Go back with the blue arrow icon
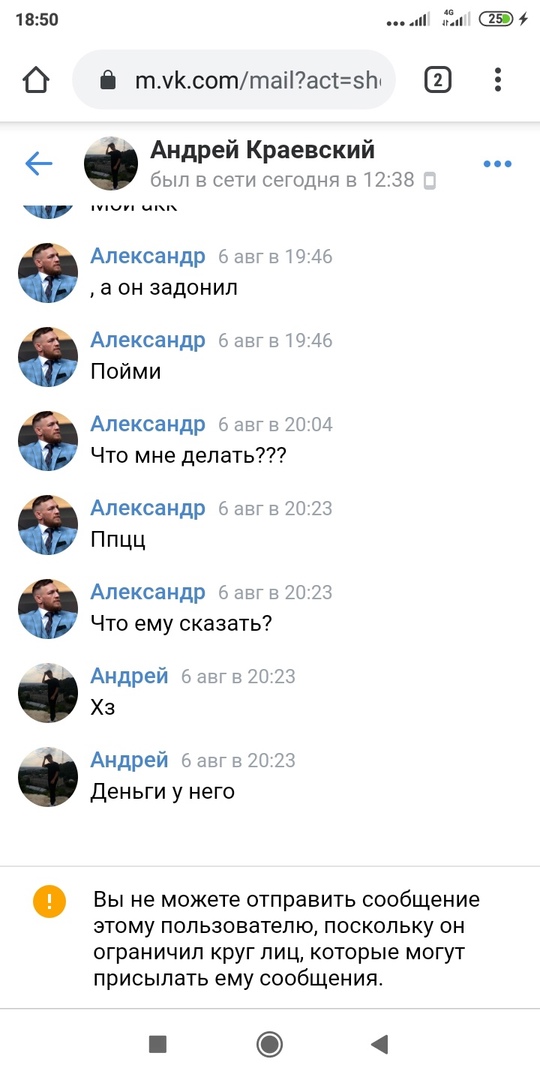The image size is (540, 1080). pyautogui.click(x=39, y=163)
